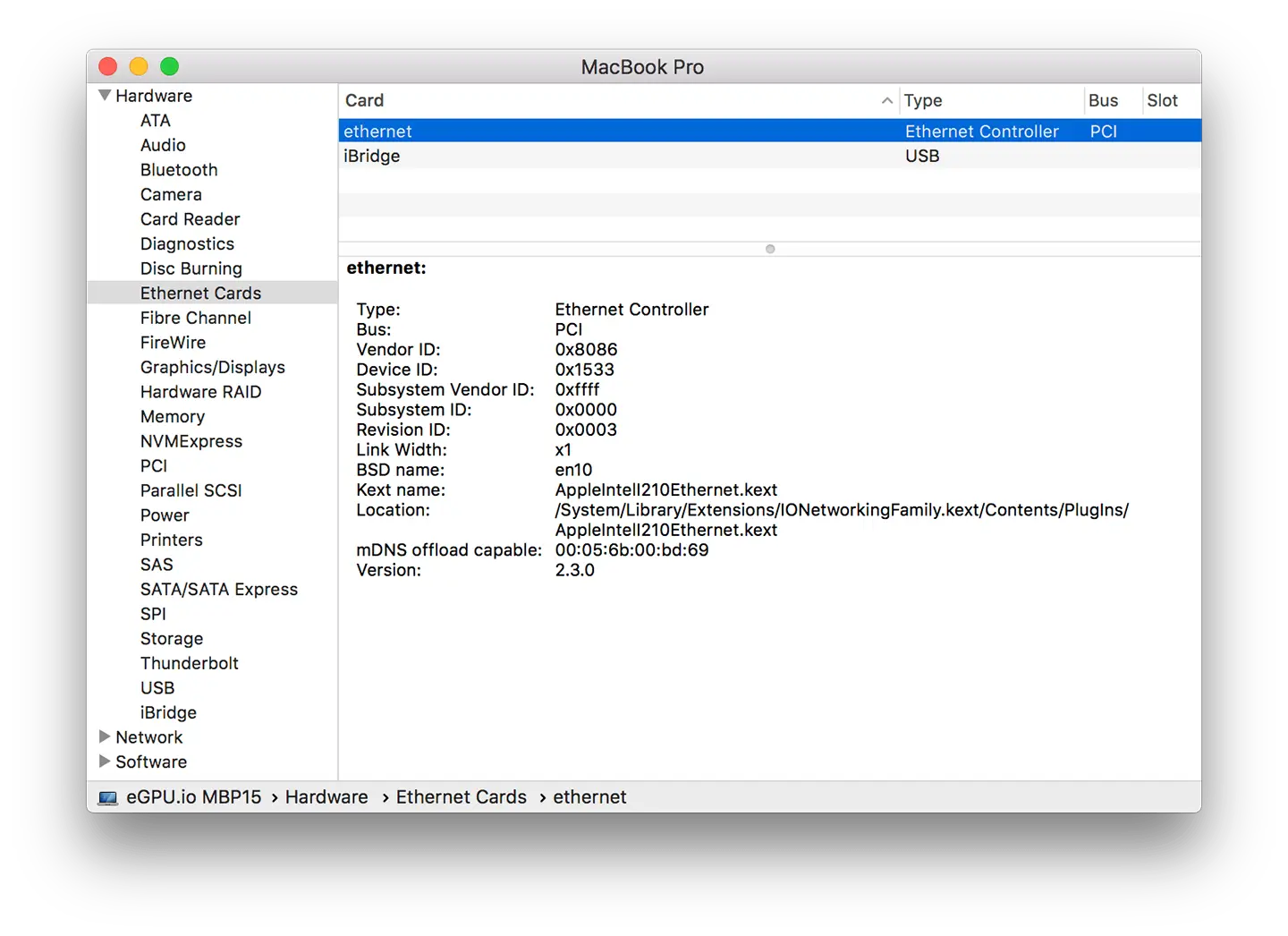The height and width of the screenshot is (936, 1288).
Task: Click the Device ID value 0x1533
Action: (x=584, y=370)
